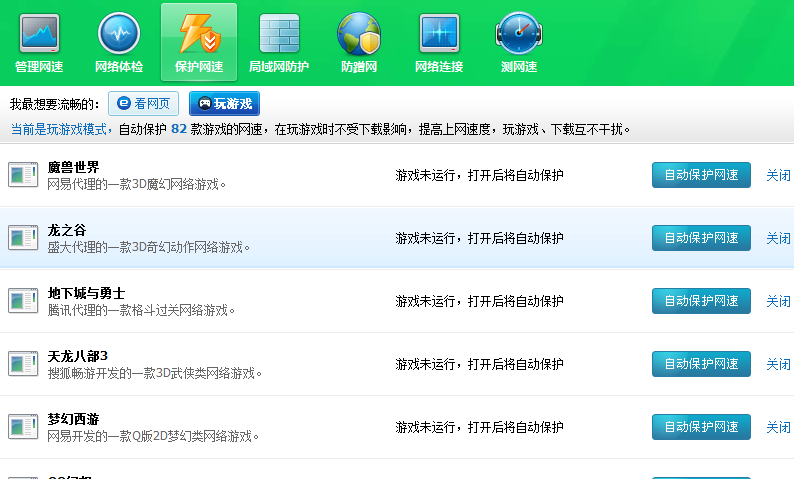Click the 82 protected games count

point(179,129)
